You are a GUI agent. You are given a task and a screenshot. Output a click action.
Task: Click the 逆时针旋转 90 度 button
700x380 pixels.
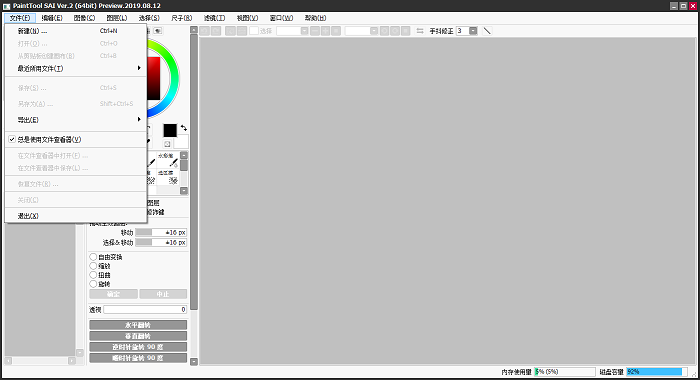tap(138, 347)
